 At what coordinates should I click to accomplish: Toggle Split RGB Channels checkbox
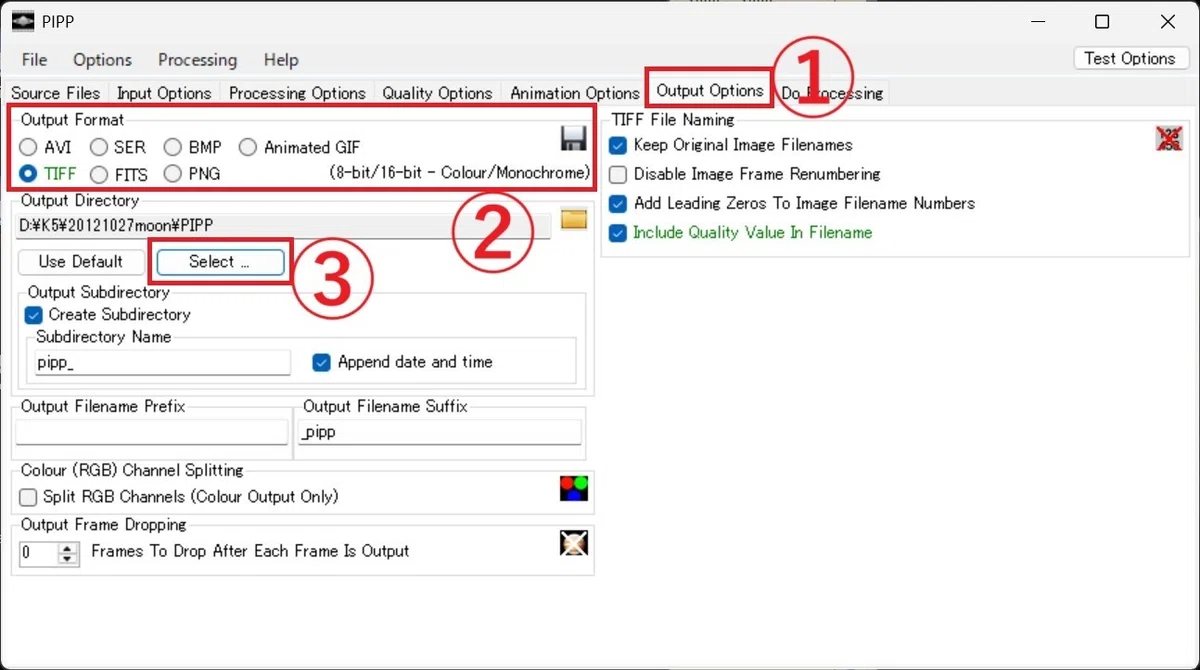(x=28, y=497)
